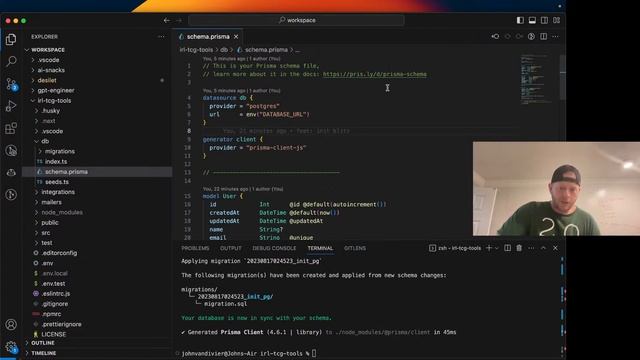Image resolution: width=640 pixels, height=360 pixels.
Task: Switch to the DEBUG CONSOLE tab
Action: (274, 248)
